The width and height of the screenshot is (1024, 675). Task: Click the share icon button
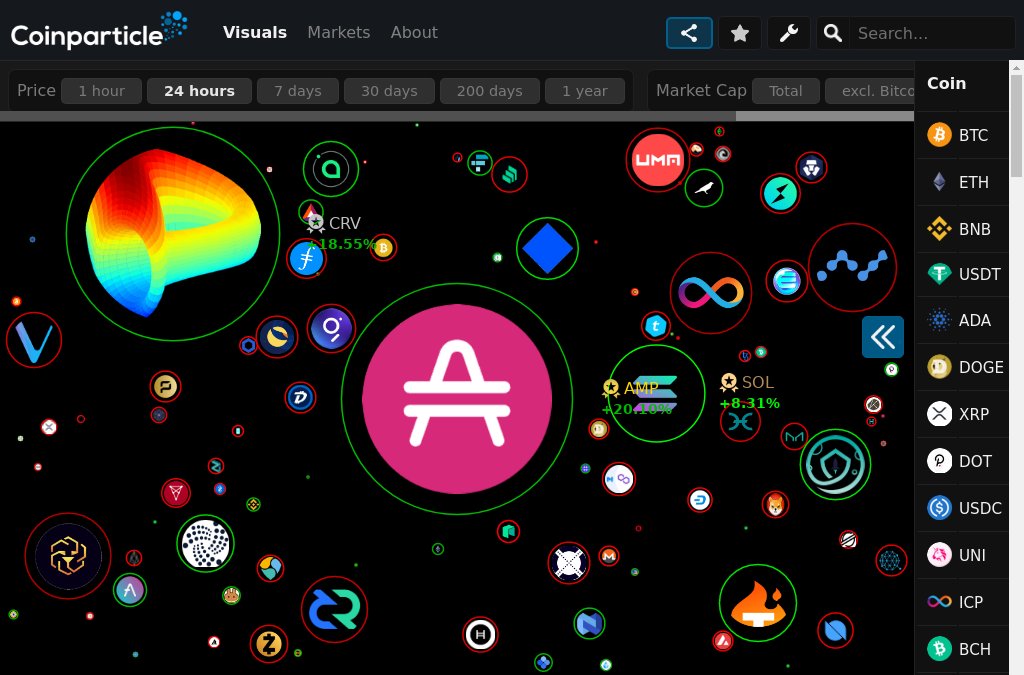pos(689,33)
